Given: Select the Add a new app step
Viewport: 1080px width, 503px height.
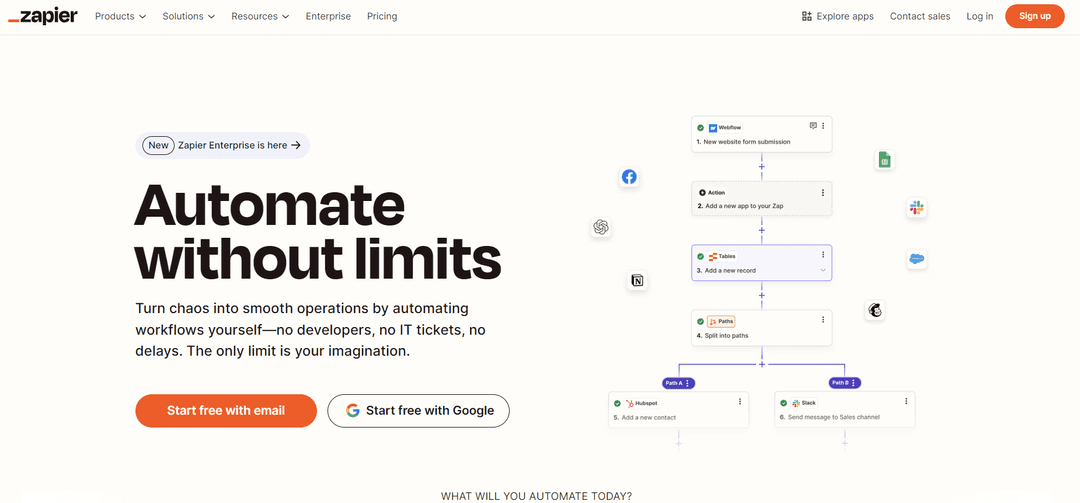Looking at the screenshot, I should coord(762,199).
